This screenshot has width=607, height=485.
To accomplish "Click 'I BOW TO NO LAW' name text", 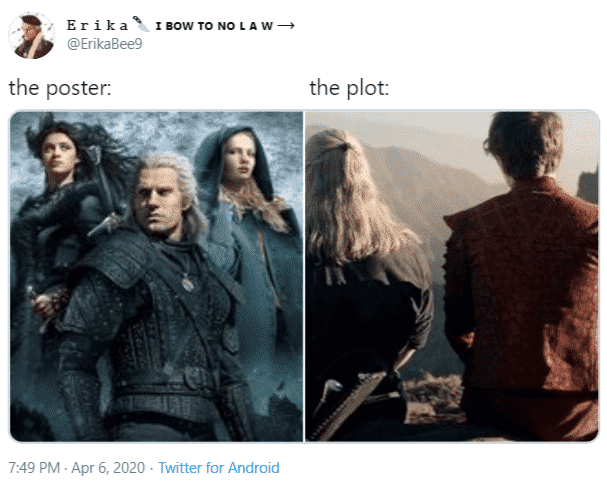I will 214,26.
